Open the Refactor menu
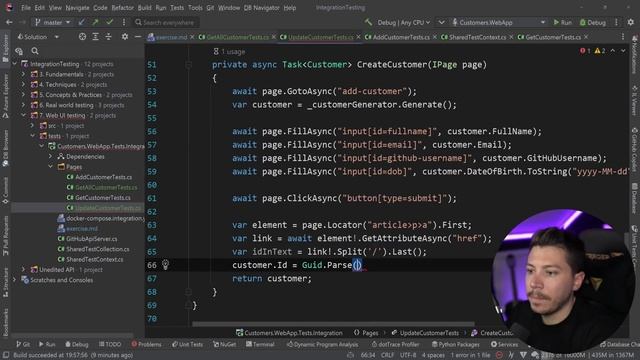The width and height of the screenshot is (640, 360). [x=122, y=8]
